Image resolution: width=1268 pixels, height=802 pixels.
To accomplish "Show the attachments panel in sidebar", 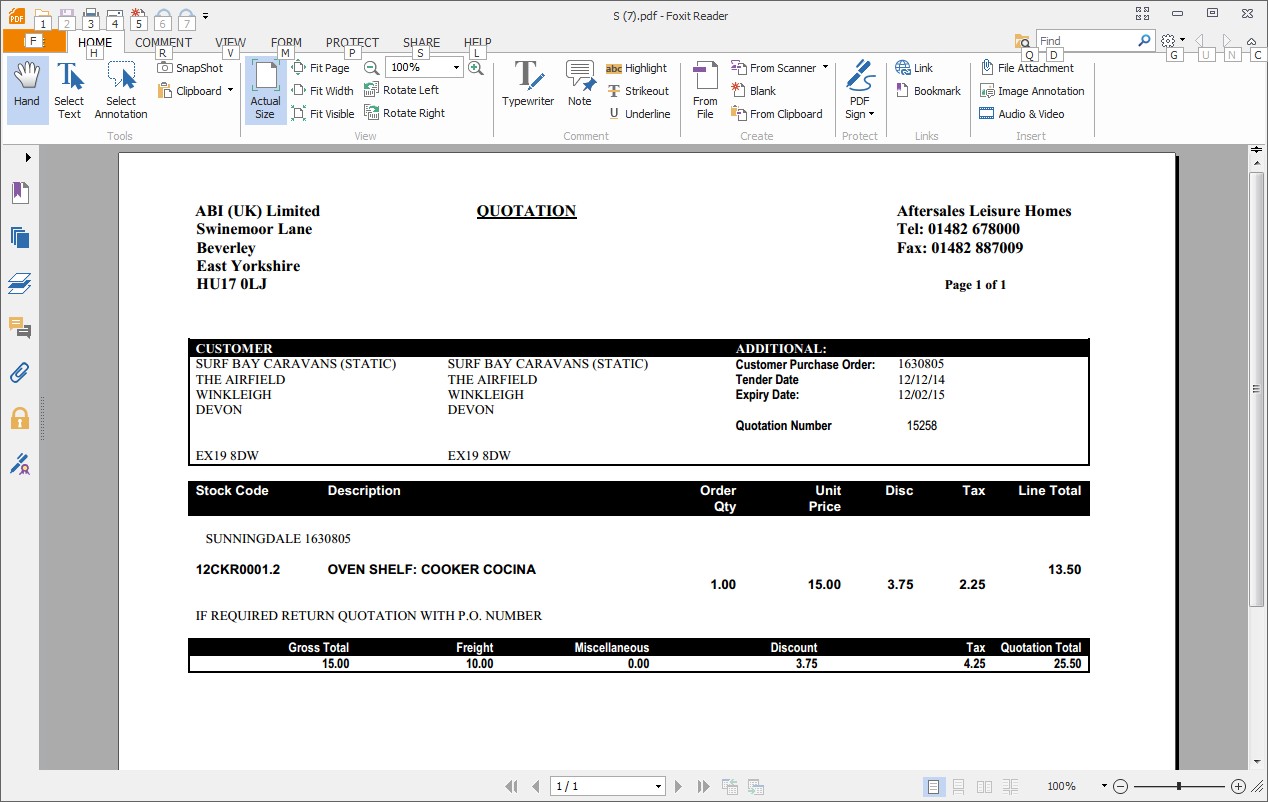I will [x=20, y=373].
